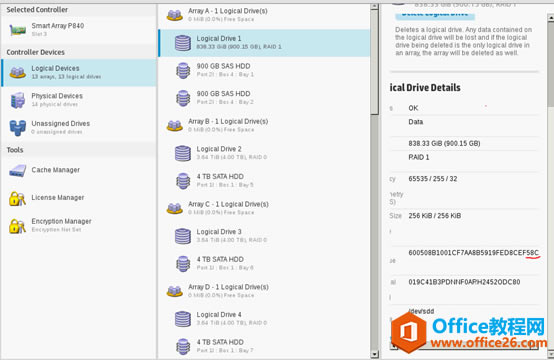Click the Array C icon
This screenshot has width=554, height=360.
175,208
